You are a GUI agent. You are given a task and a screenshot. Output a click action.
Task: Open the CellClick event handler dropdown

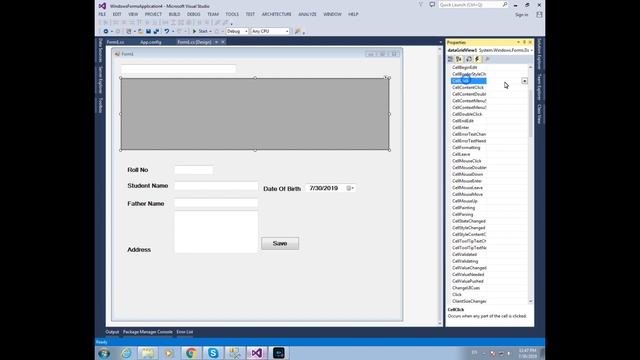click(x=524, y=81)
